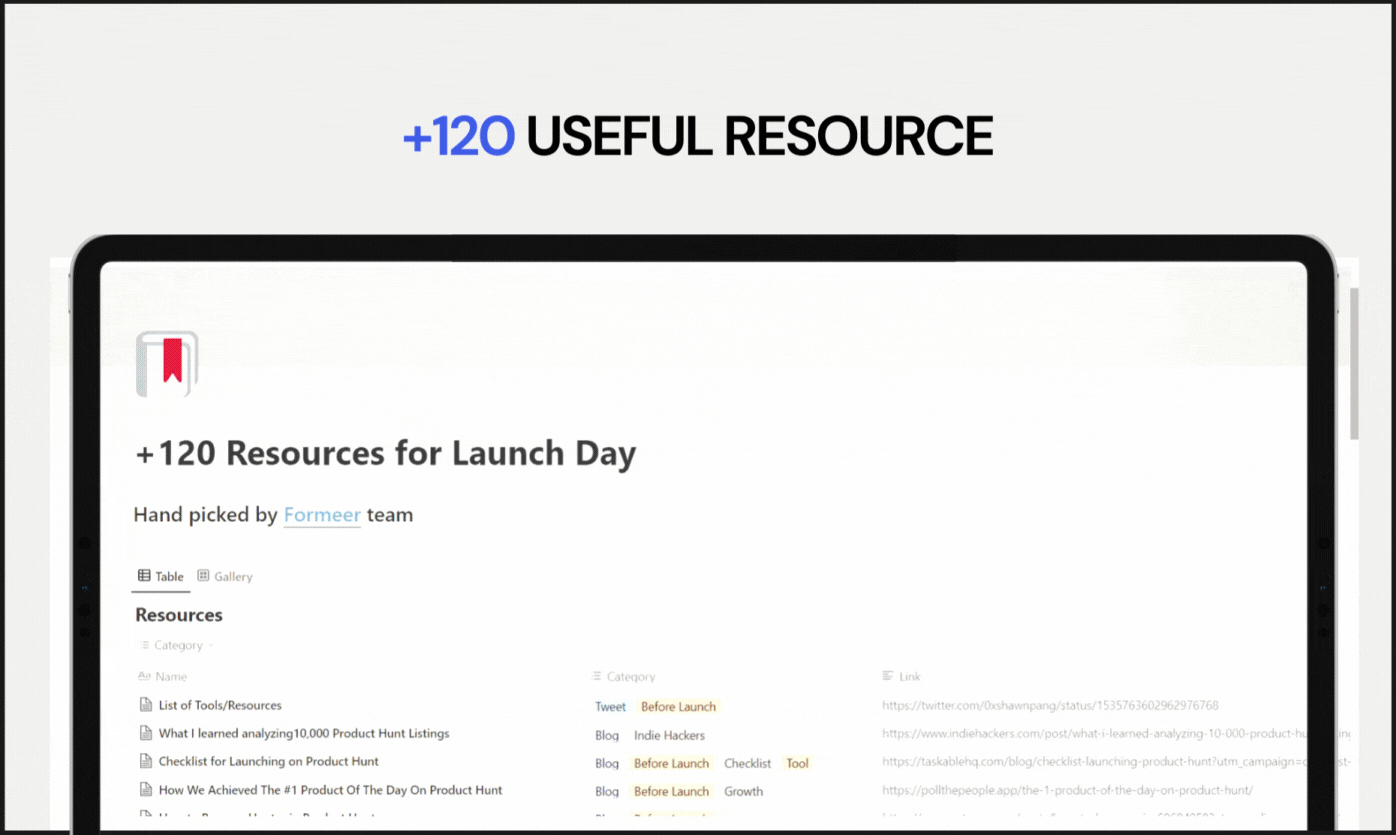Screen dimensions: 1396x835
Task: Click the Growth category tag
Action: pyautogui.click(x=744, y=791)
